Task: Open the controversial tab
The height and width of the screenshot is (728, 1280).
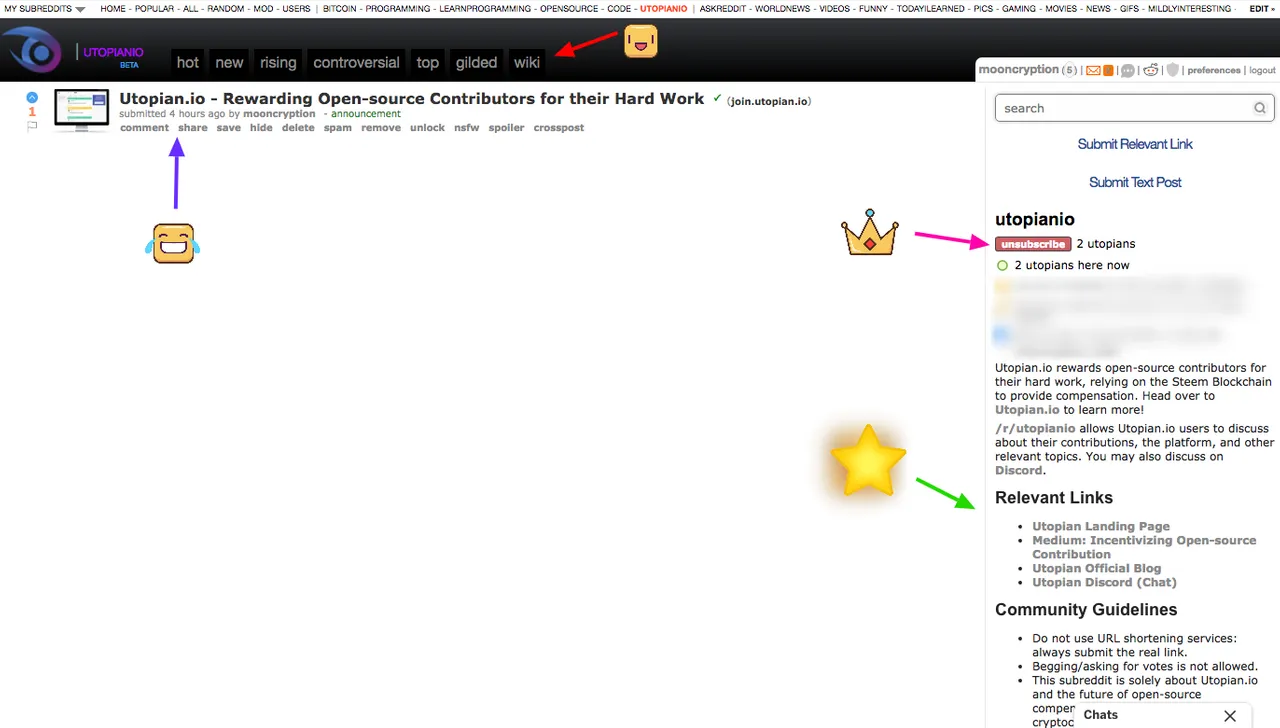Action: click(x=356, y=62)
